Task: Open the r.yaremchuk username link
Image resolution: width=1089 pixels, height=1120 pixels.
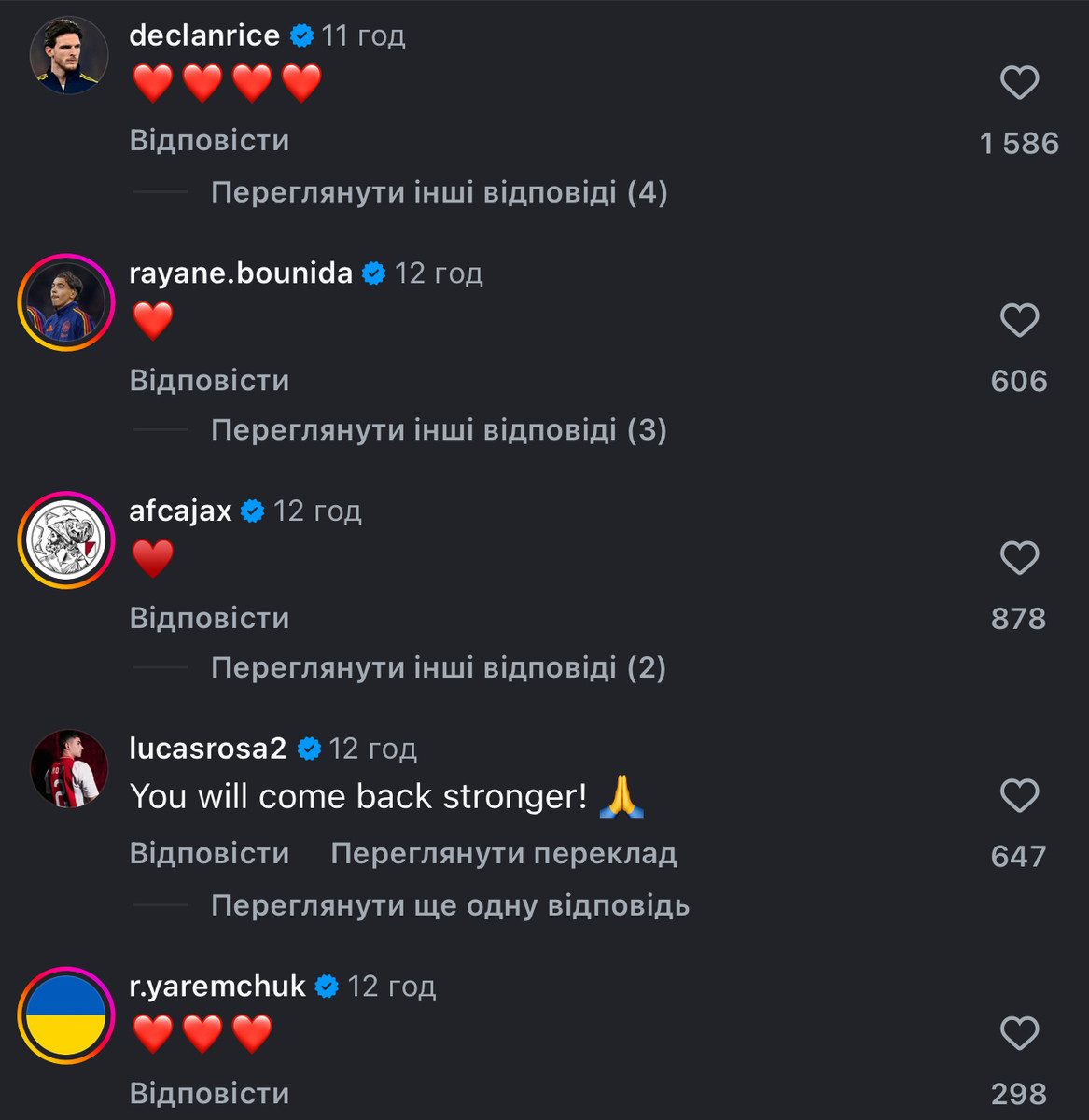Action: point(217,987)
